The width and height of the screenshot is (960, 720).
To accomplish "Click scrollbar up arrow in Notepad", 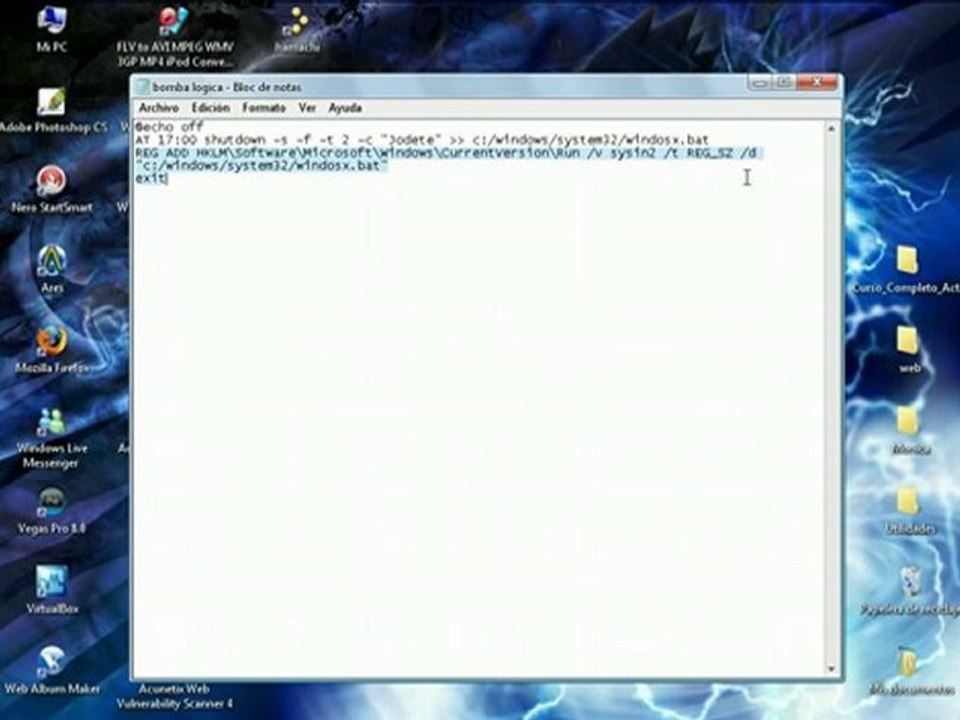I will (831, 129).
